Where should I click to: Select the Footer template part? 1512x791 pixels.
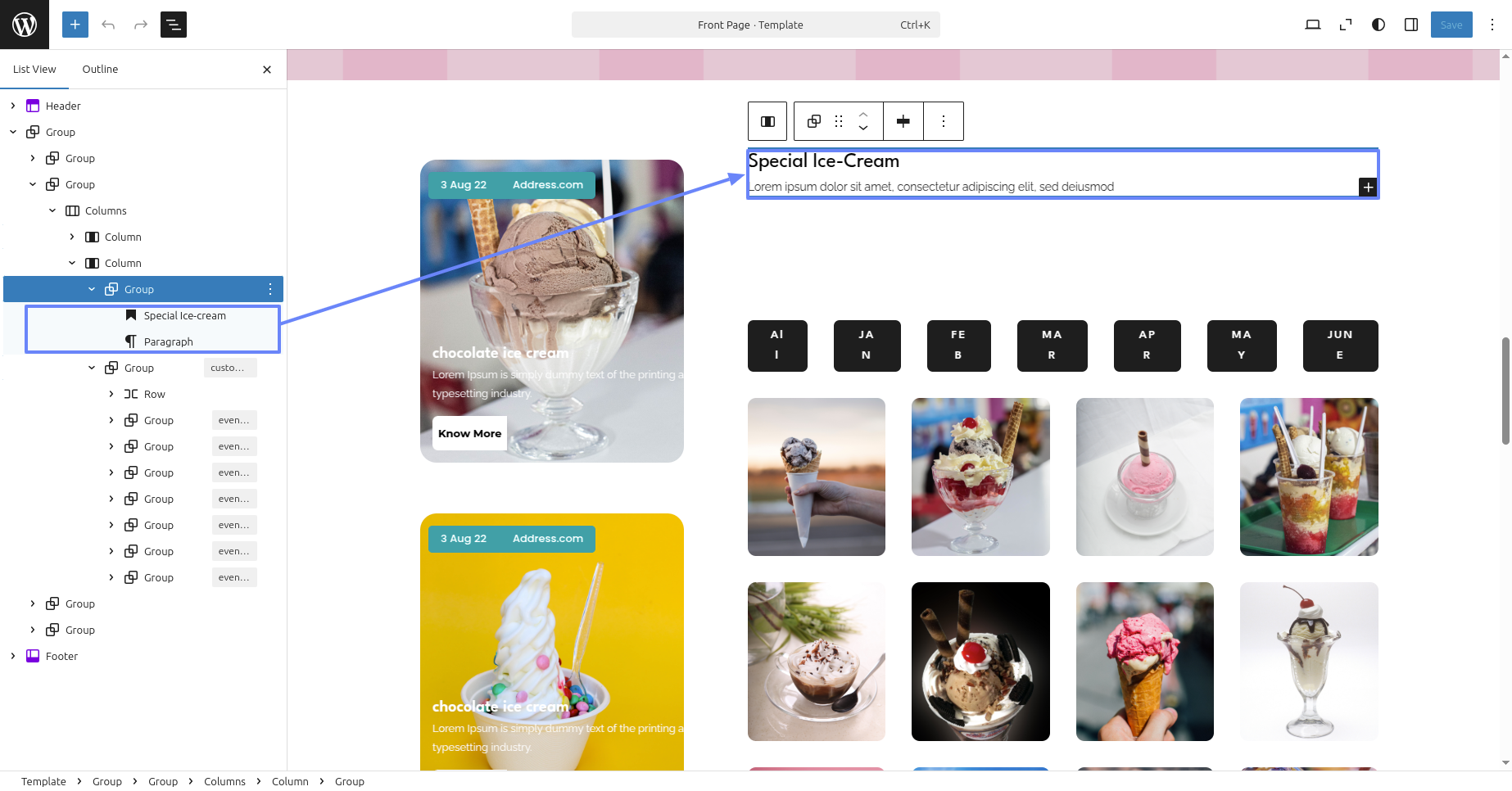(x=61, y=656)
